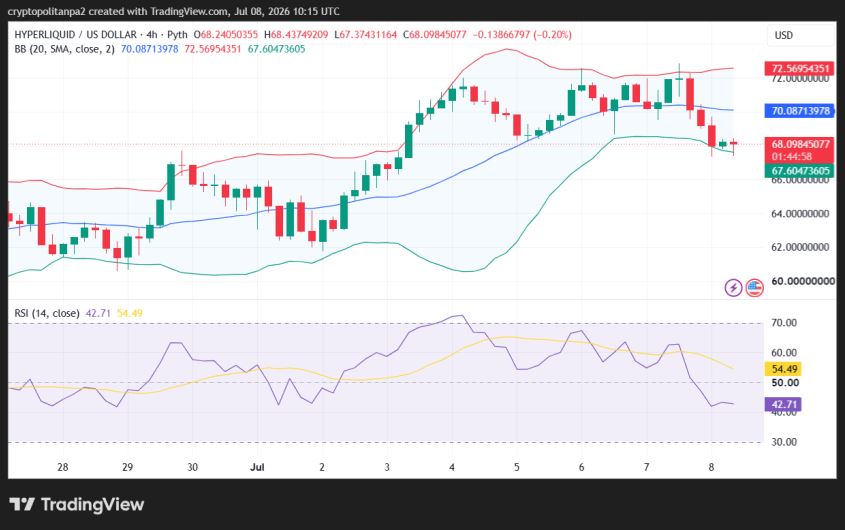Viewport: 845px width, 530px height.
Task: Click the 4 date label on time axis
Action: pos(452,467)
